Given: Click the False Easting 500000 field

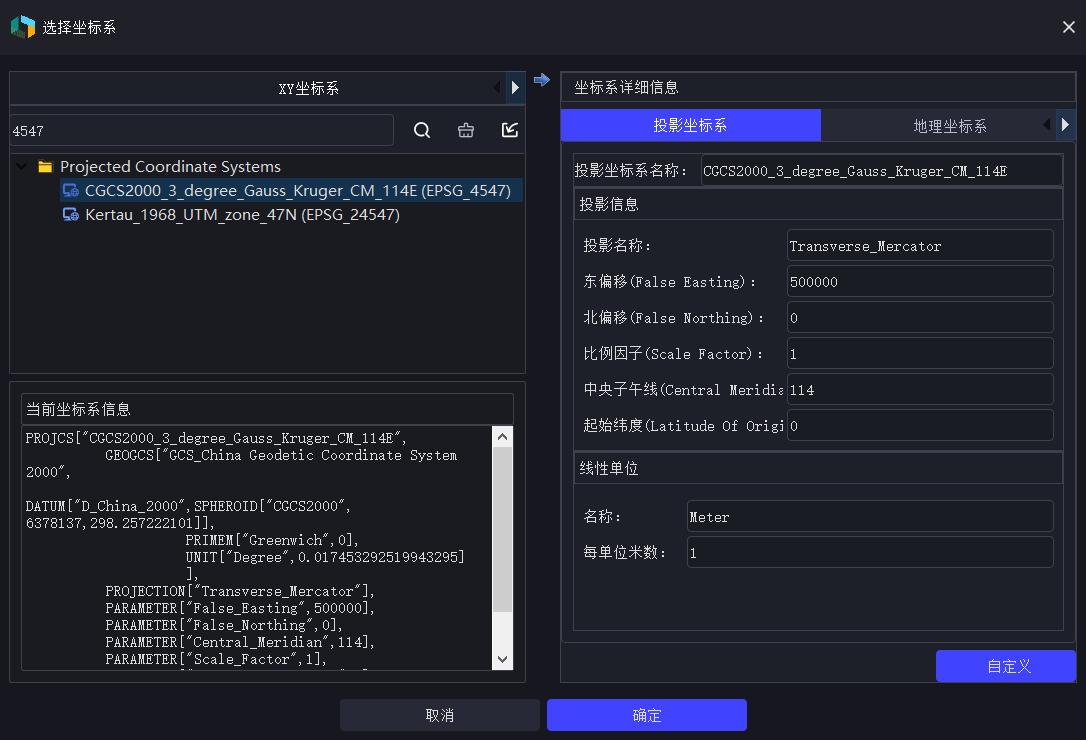Looking at the screenshot, I should tap(920, 282).
